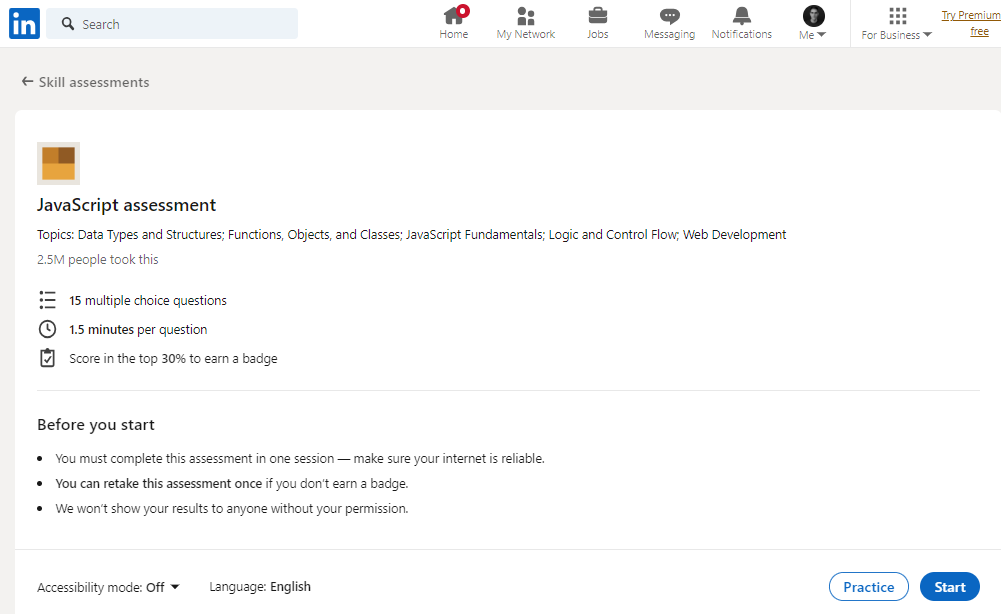Click '15 multiple choice questions' text
Viewport: 1001px width, 614px height.
tap(148, 301)
